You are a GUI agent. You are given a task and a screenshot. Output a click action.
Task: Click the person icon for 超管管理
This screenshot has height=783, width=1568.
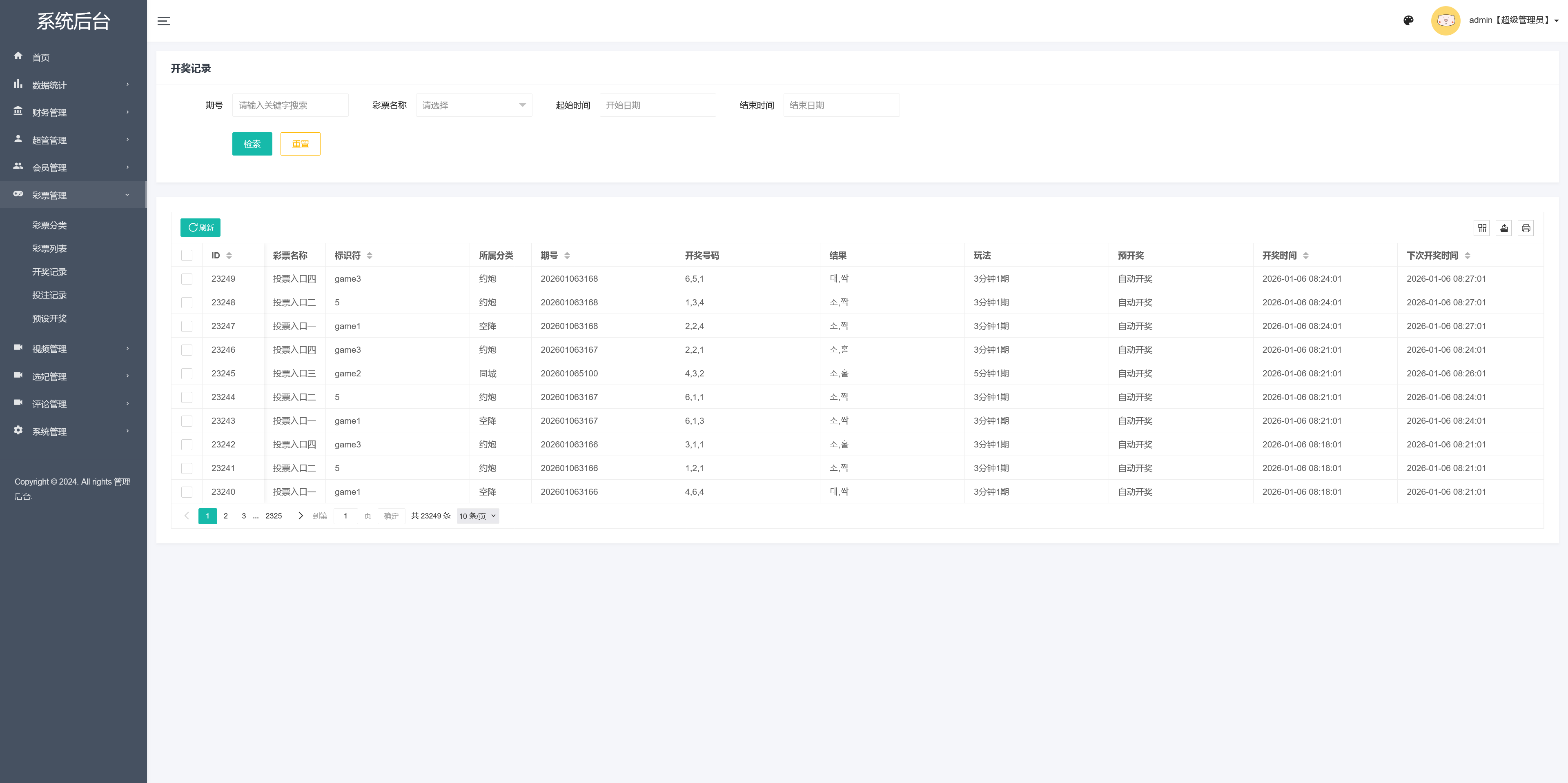tap(18, 139)
